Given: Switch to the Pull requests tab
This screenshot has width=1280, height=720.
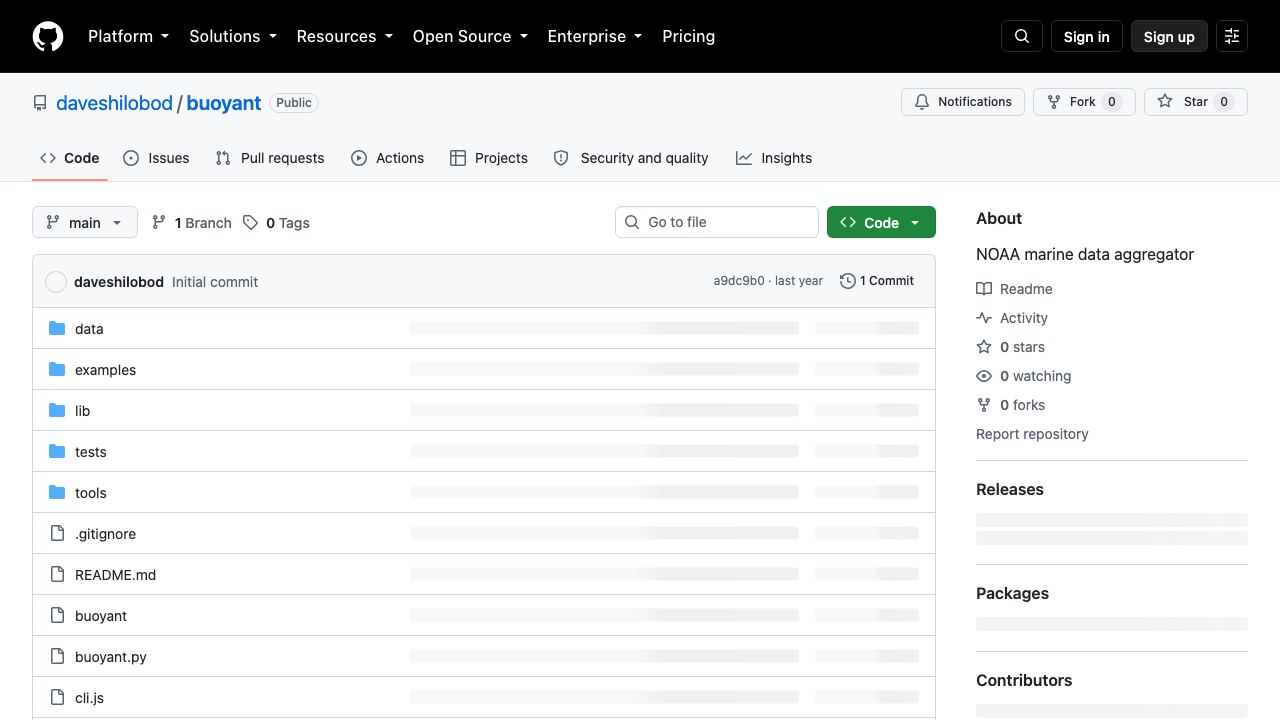Looking at the screenshot, I should [x=270, y=158].
